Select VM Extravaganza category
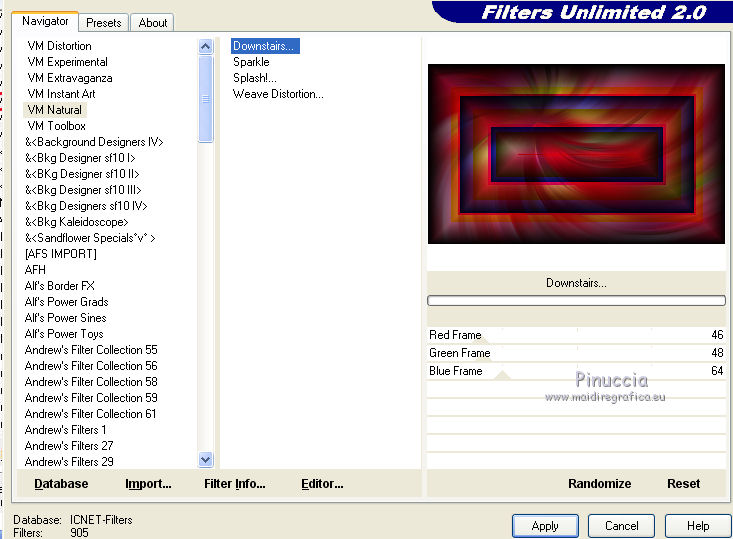This screenshot has width=733, height=539. pyautogui.click(x=70, y=78)
